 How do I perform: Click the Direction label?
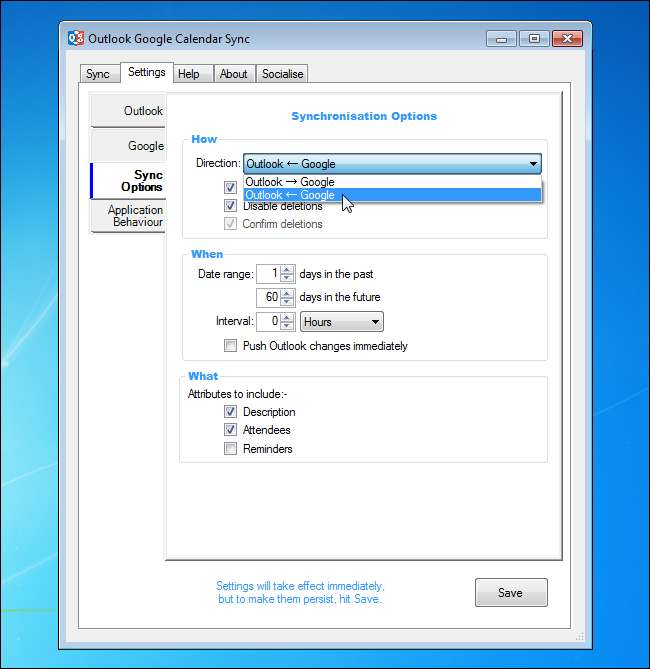(218, 163)
